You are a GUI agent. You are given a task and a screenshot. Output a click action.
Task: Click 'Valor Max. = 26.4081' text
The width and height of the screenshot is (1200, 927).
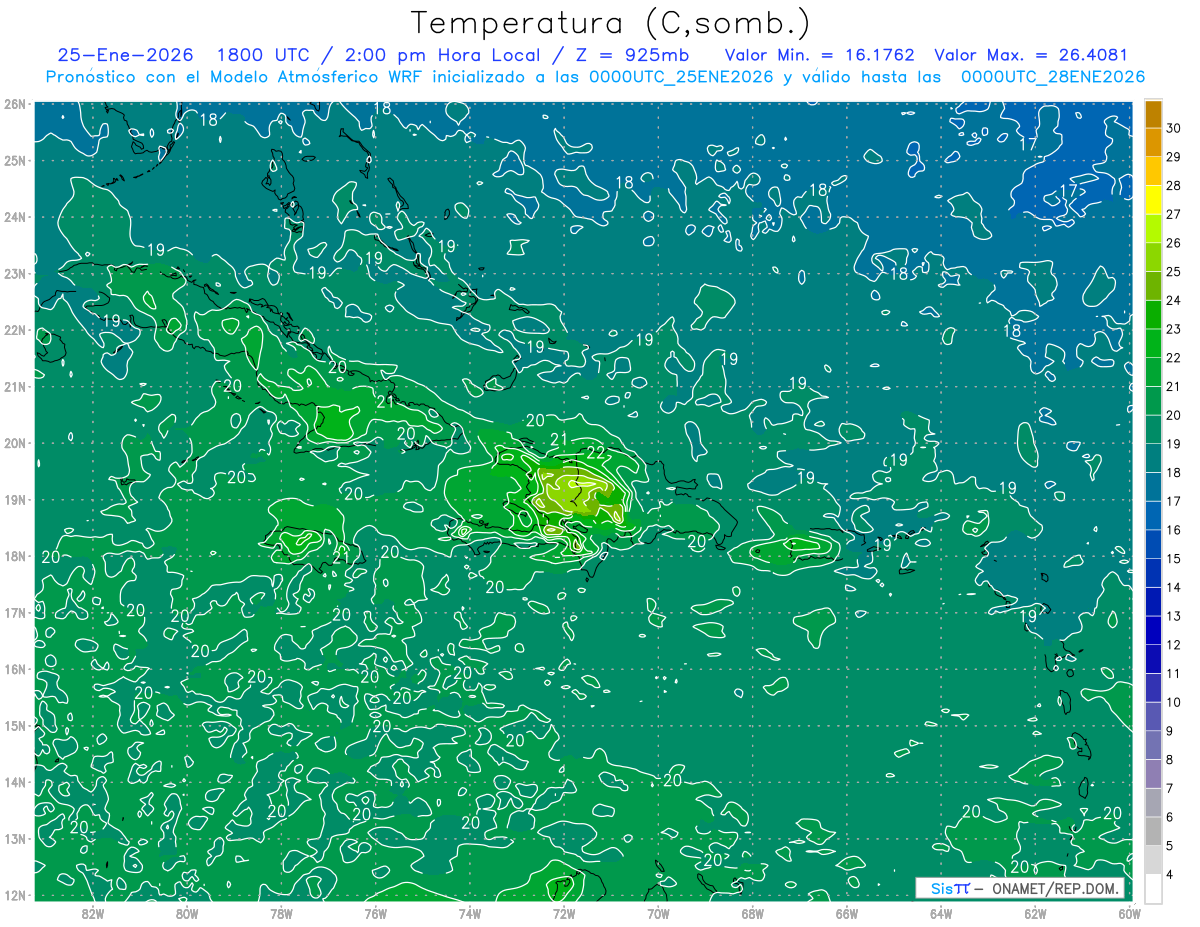pyautogui.click(x=1031, y=56)
